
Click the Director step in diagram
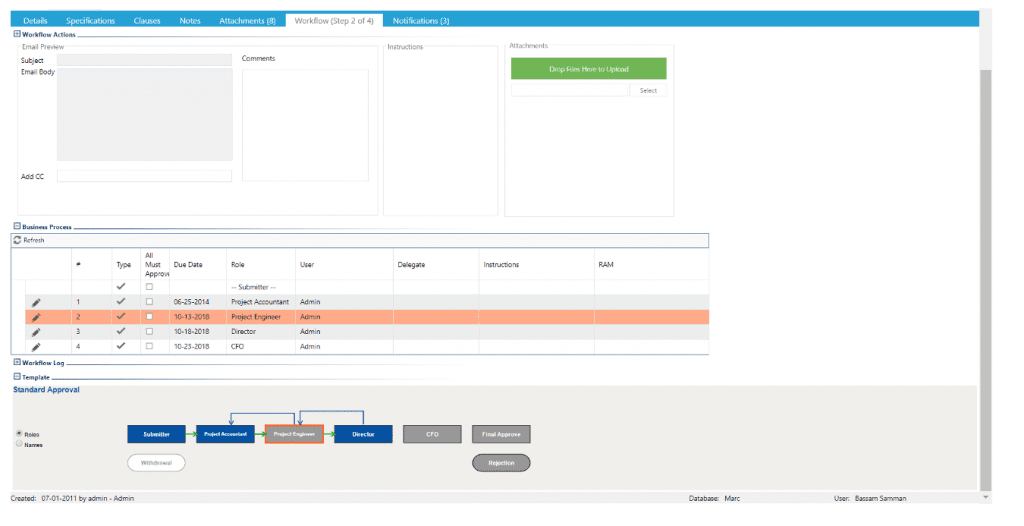(363, 434)
